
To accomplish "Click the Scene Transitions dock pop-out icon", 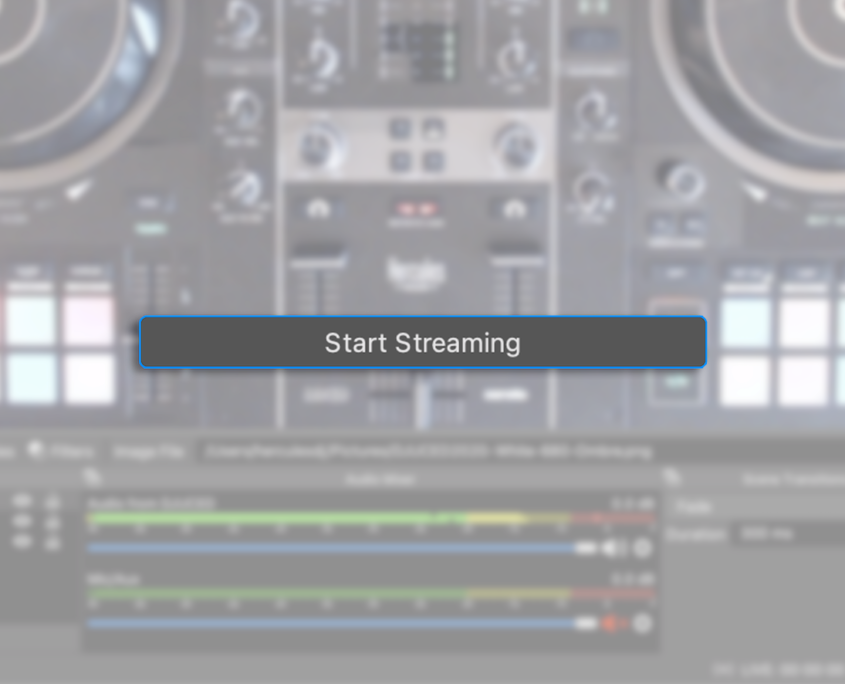I will pos(673,479).
